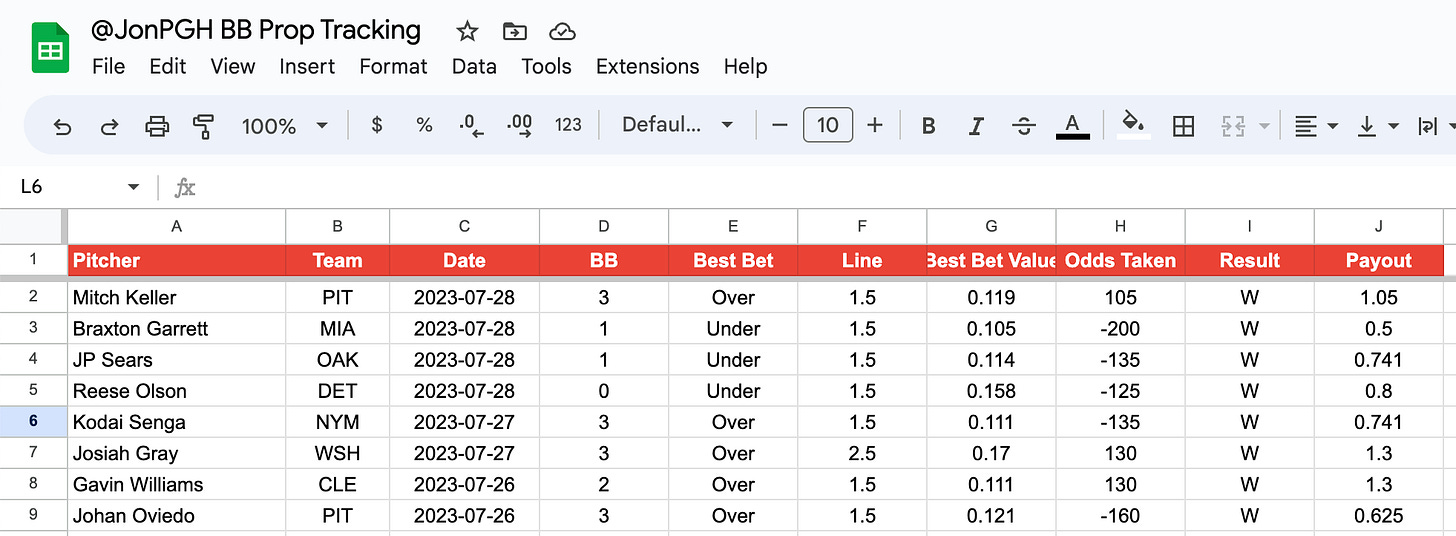1456x536 pixels.
Task: Select the Mitch Keller cell
Action: tap(177, 297)
